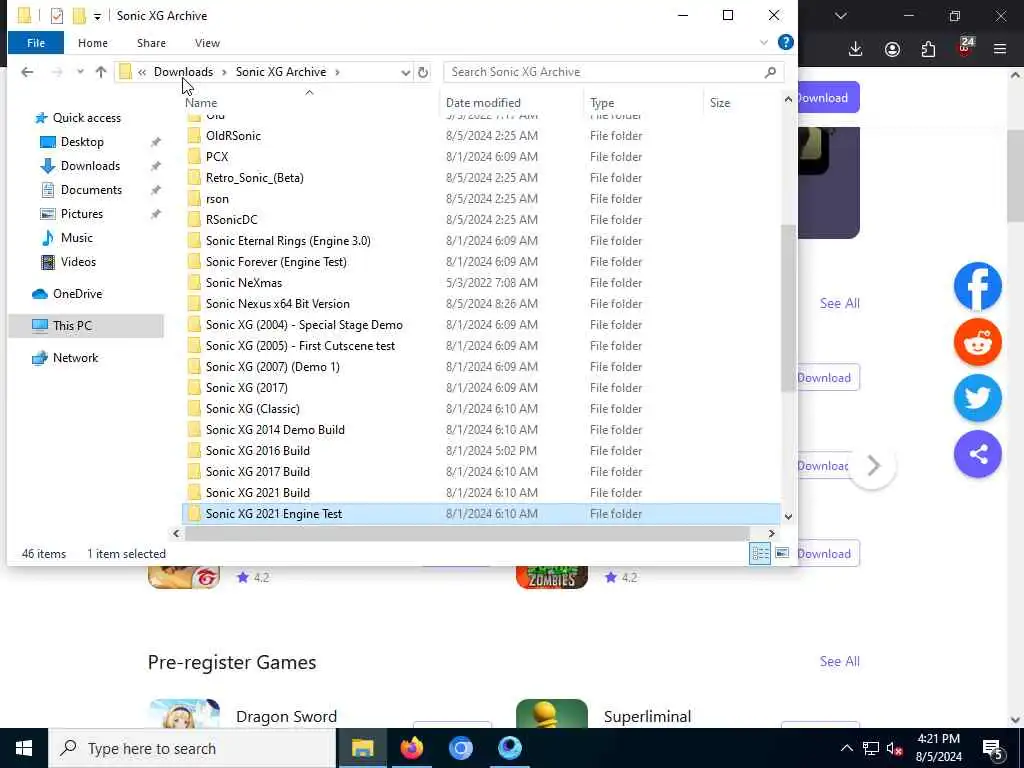Click the search magnifier in Explorer

[x=771, y=72]
